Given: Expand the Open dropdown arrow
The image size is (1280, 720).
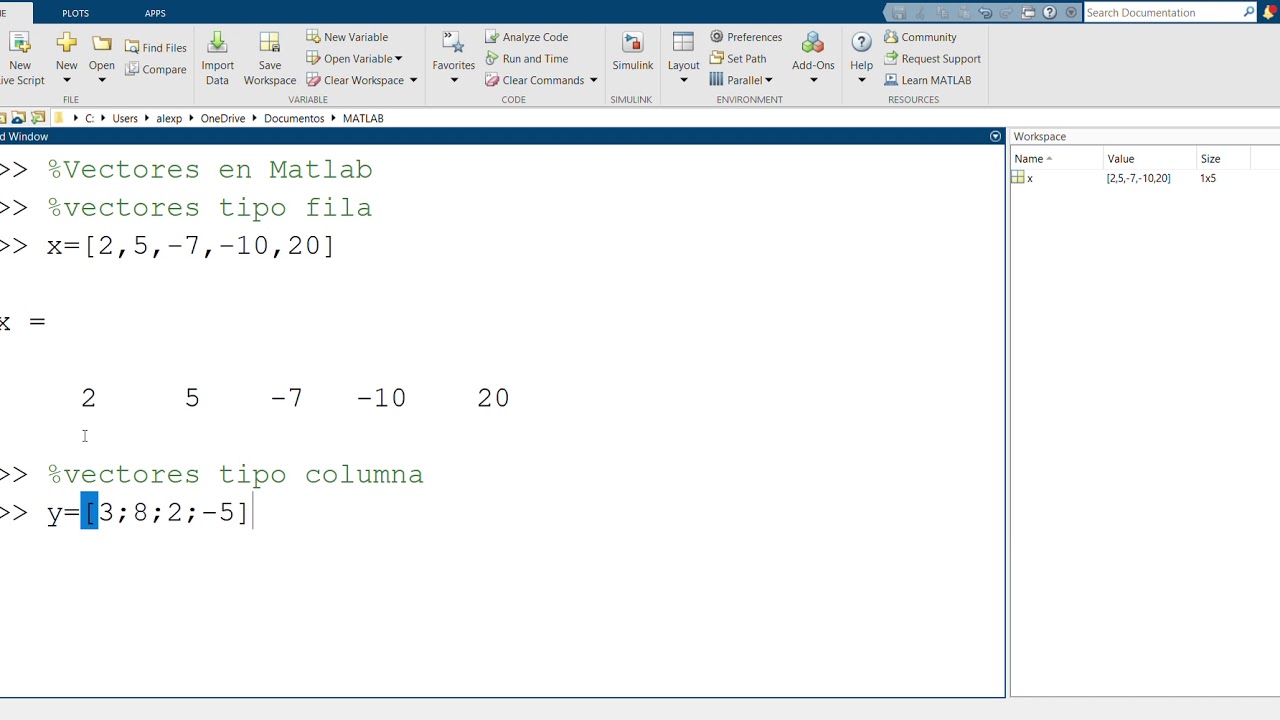Looking at the screenshot, I should (102, 81).
